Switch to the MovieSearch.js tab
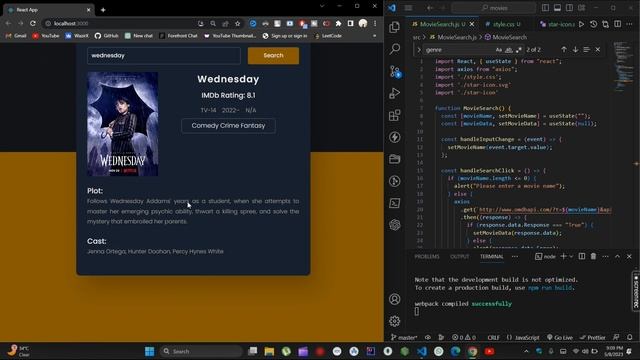The width and height of the screenshot is (640, 360). point(439,24)
